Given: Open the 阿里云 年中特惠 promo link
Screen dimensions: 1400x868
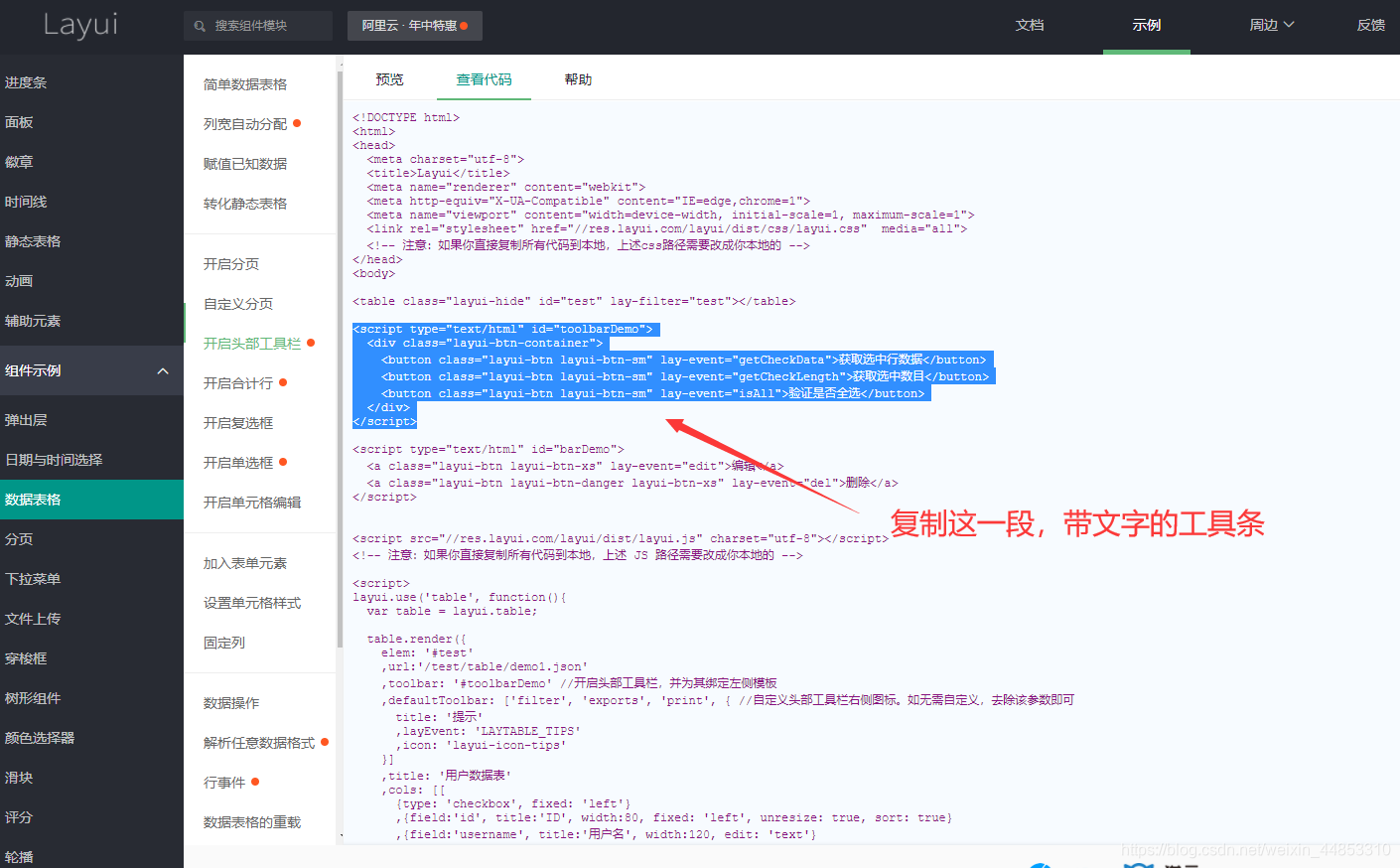Looking at the screenshot, I should [415, 26].
